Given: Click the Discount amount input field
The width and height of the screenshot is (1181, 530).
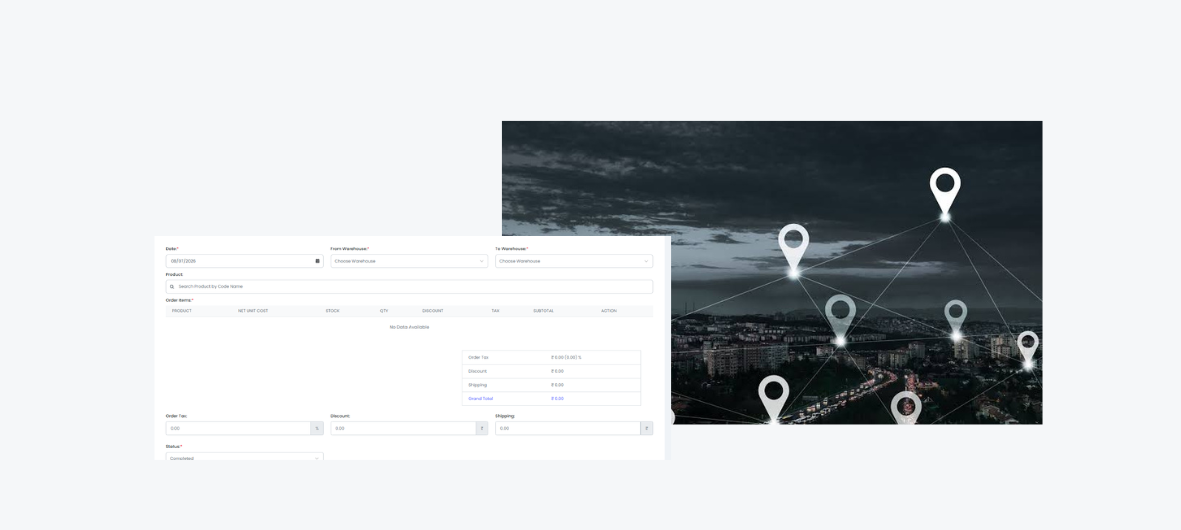Looking at the screenshot, I should [403, 428].
